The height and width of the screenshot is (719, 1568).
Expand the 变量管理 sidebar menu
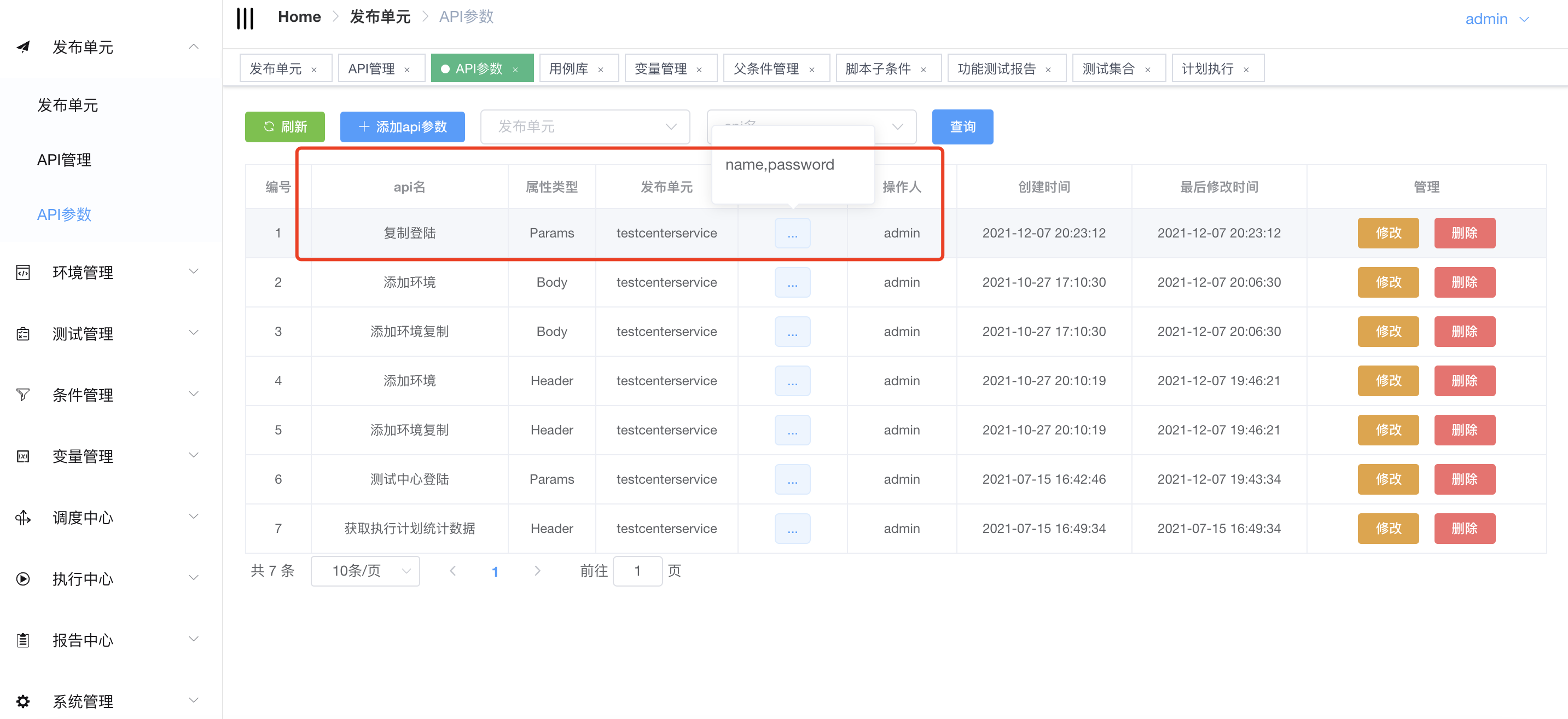click(x=194, y=455)
